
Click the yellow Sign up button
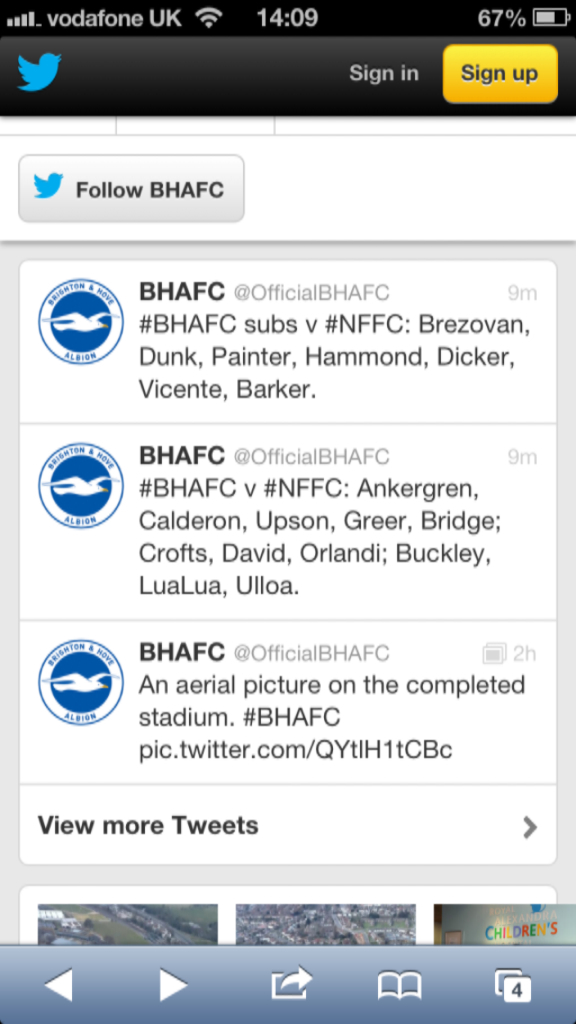[x=500, y=74]
